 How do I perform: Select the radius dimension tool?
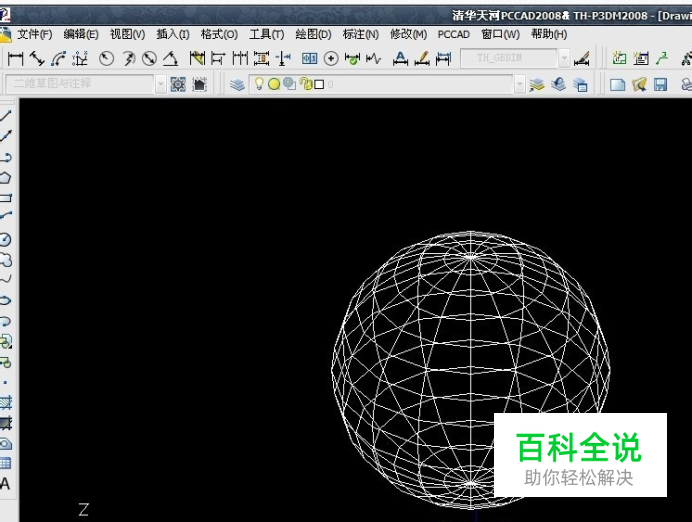point(106,59)
